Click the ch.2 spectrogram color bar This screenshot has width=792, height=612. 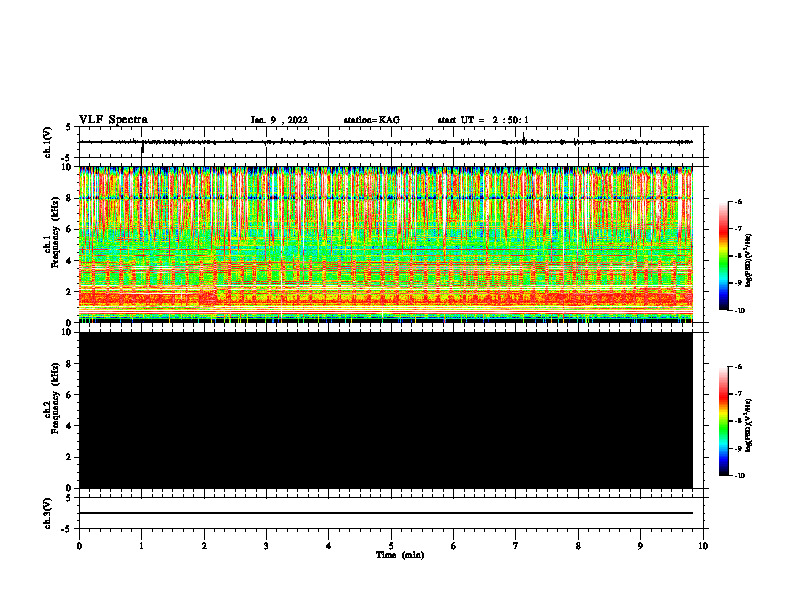(x=724, y=421)
